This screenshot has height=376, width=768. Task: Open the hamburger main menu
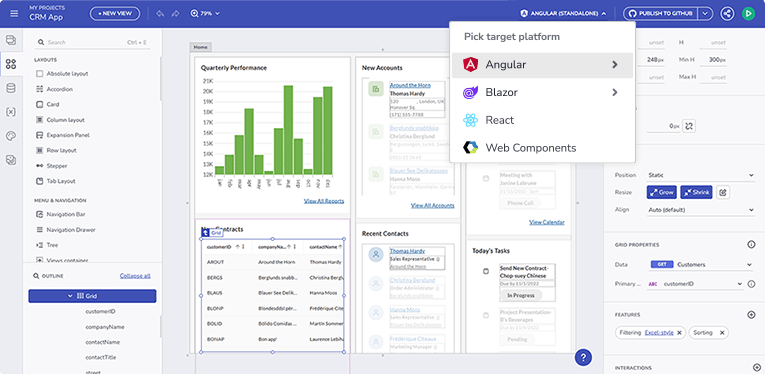point(14,13)
